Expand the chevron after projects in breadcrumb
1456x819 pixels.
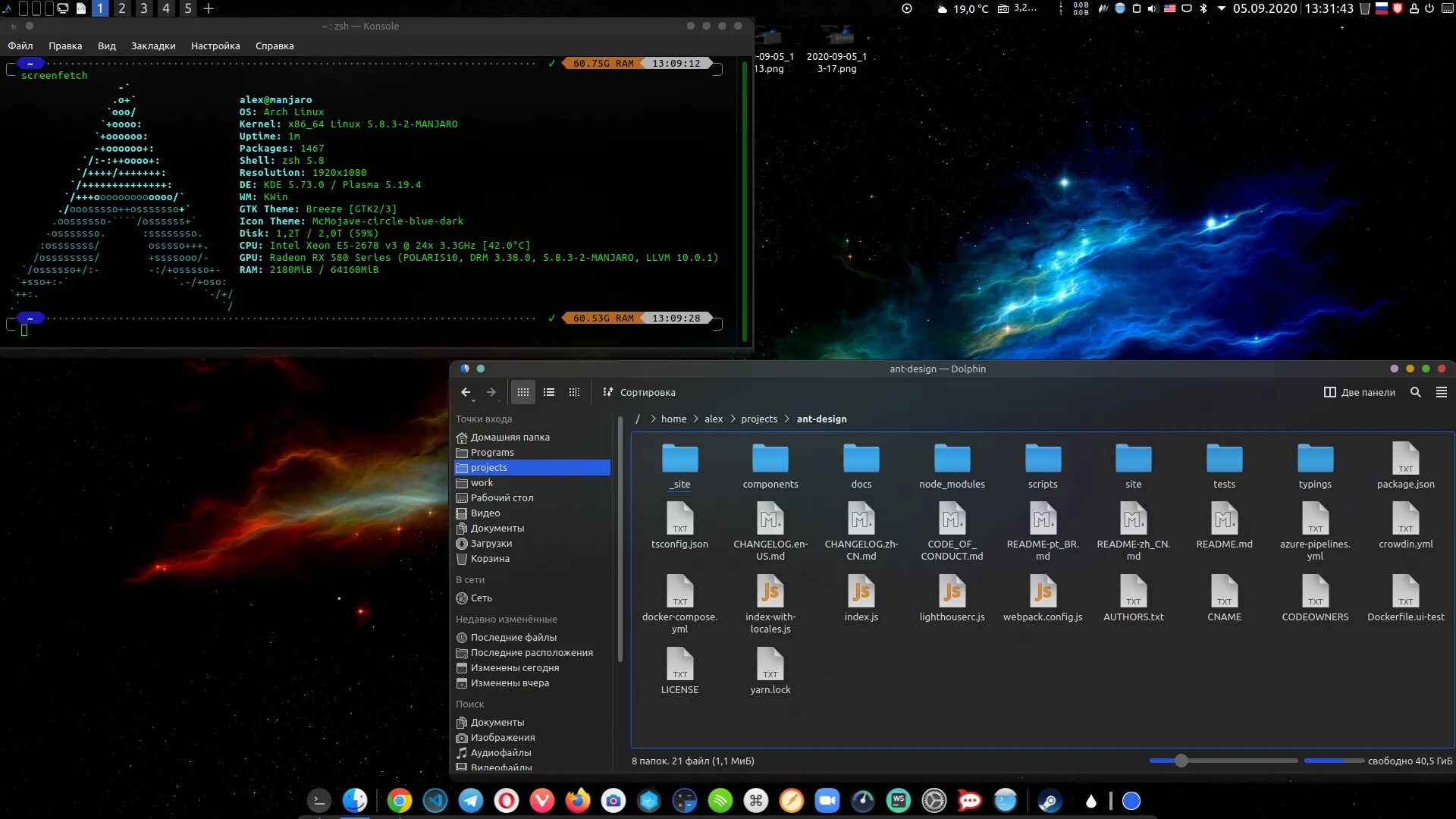tap(786, 419)
